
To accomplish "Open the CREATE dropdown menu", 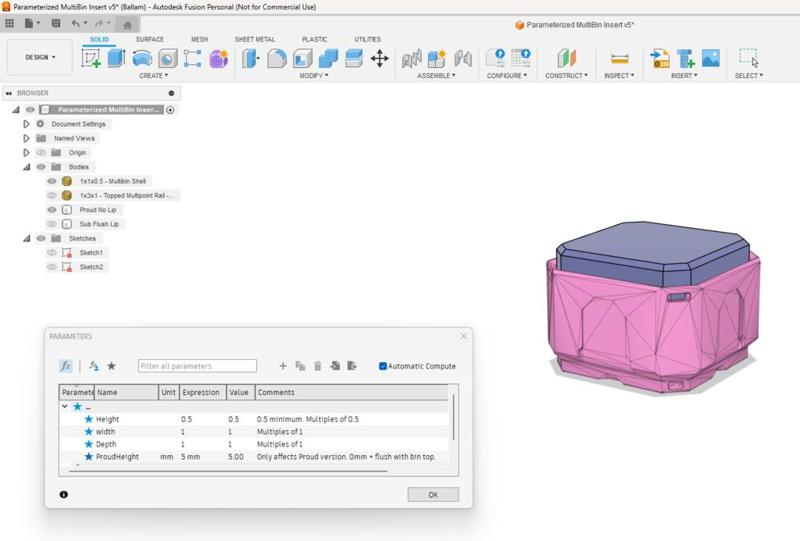I will [154, 76].
